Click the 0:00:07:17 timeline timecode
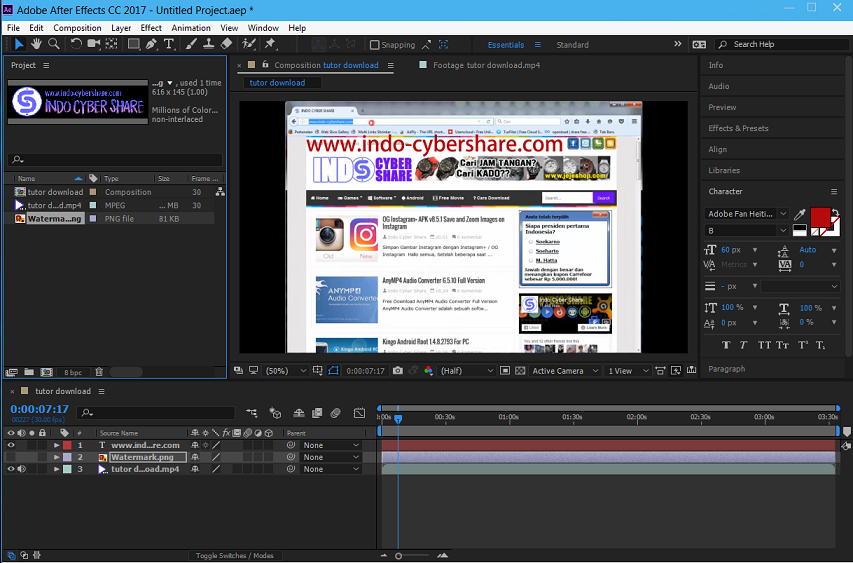The height and width of the screenshot is (563, 853). 40,409
